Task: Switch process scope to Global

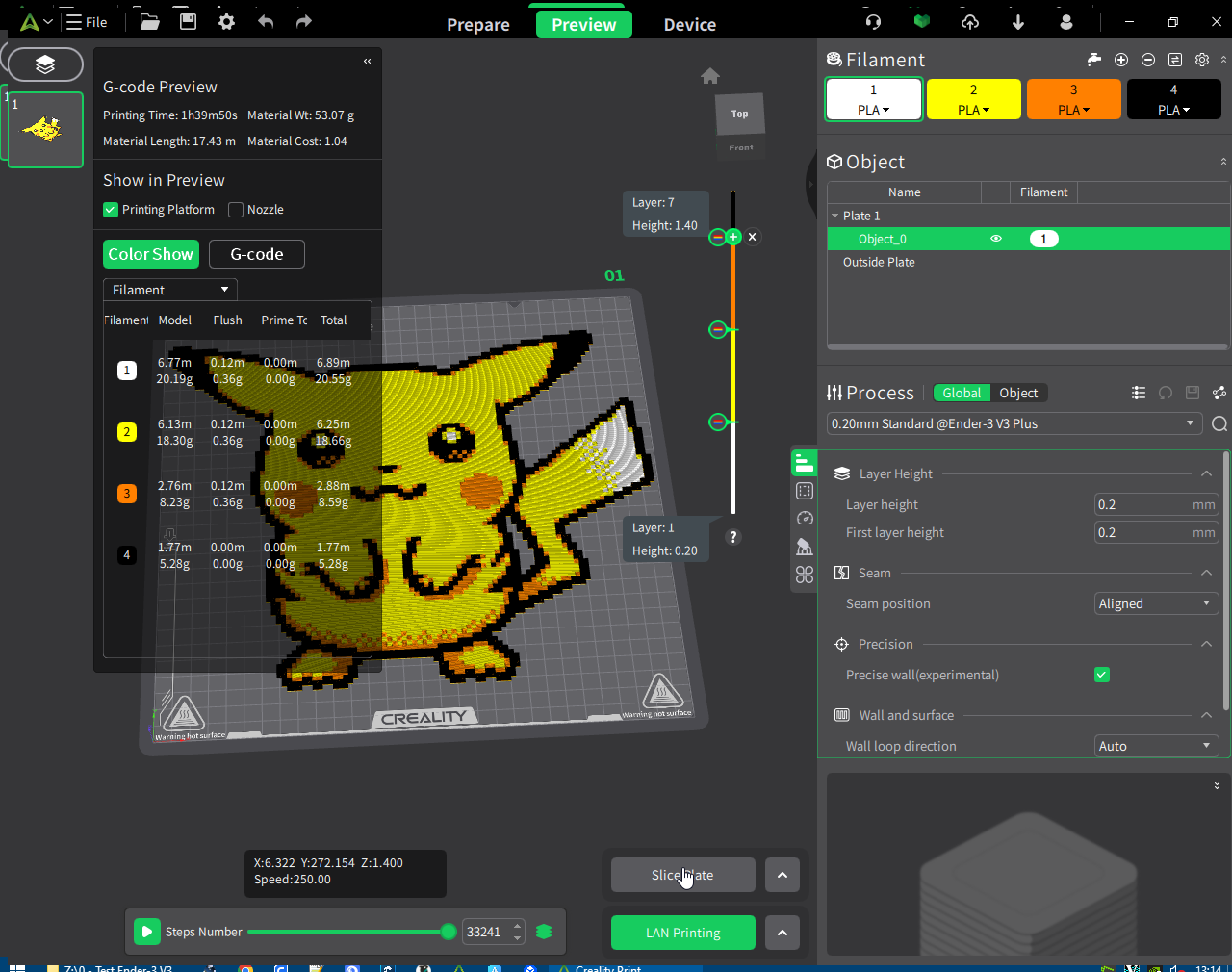Action: tap(962, 393)
